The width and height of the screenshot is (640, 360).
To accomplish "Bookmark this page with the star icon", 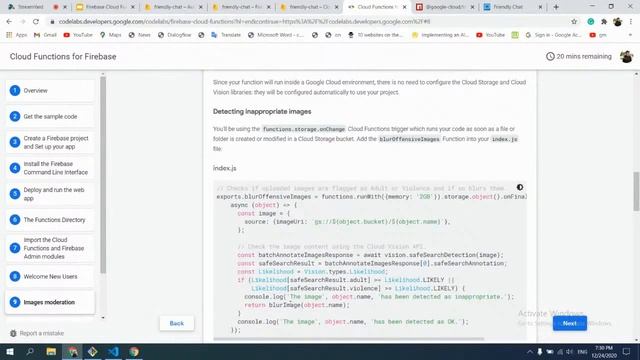I will (574, 22).
